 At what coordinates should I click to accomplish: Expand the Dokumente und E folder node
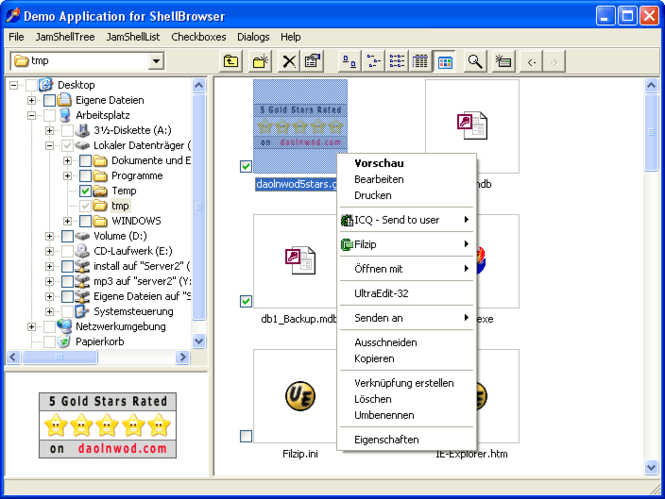pos(67,161)
